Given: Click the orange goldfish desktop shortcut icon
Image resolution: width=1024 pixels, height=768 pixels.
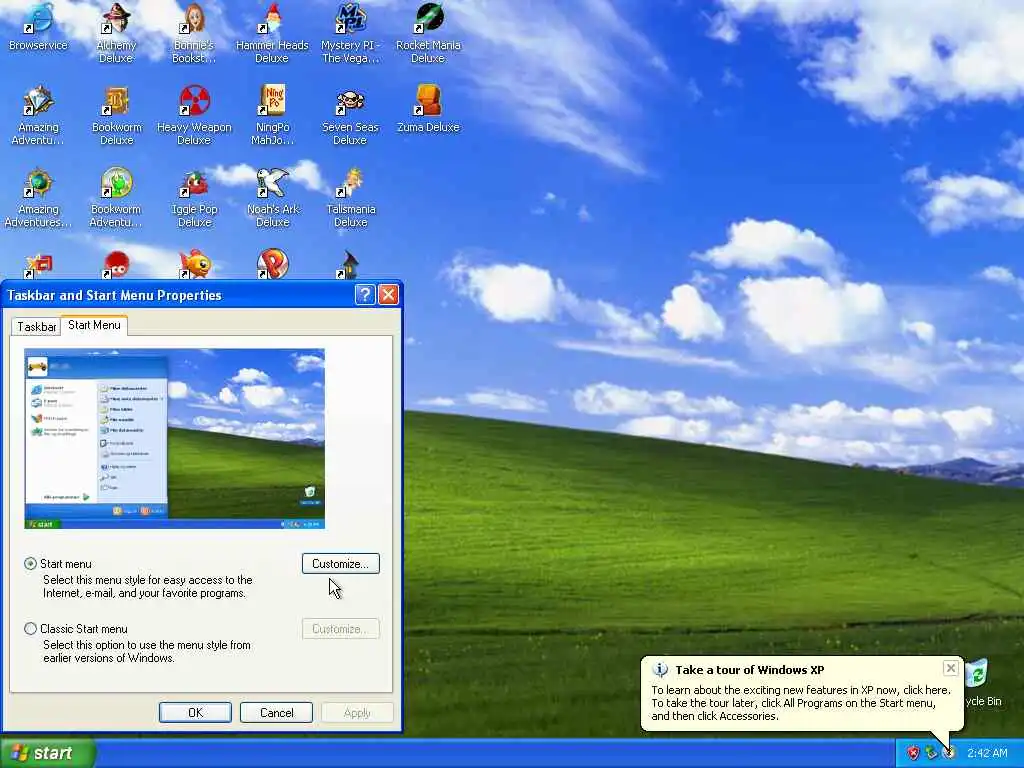Looking at the screenshot, I should click(195, 264).
